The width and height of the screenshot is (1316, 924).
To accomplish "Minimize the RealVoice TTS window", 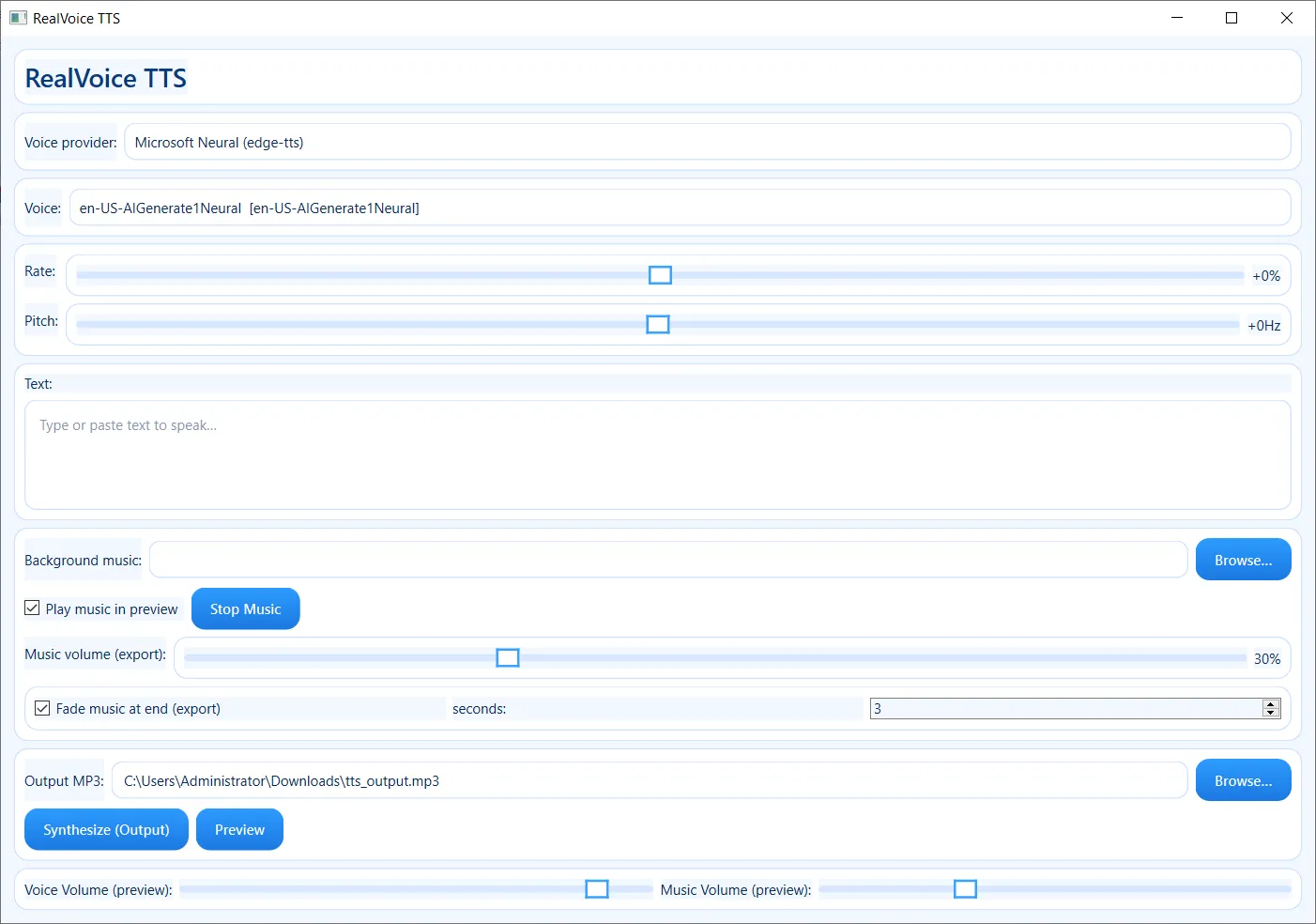I will tap(1177, 18).
